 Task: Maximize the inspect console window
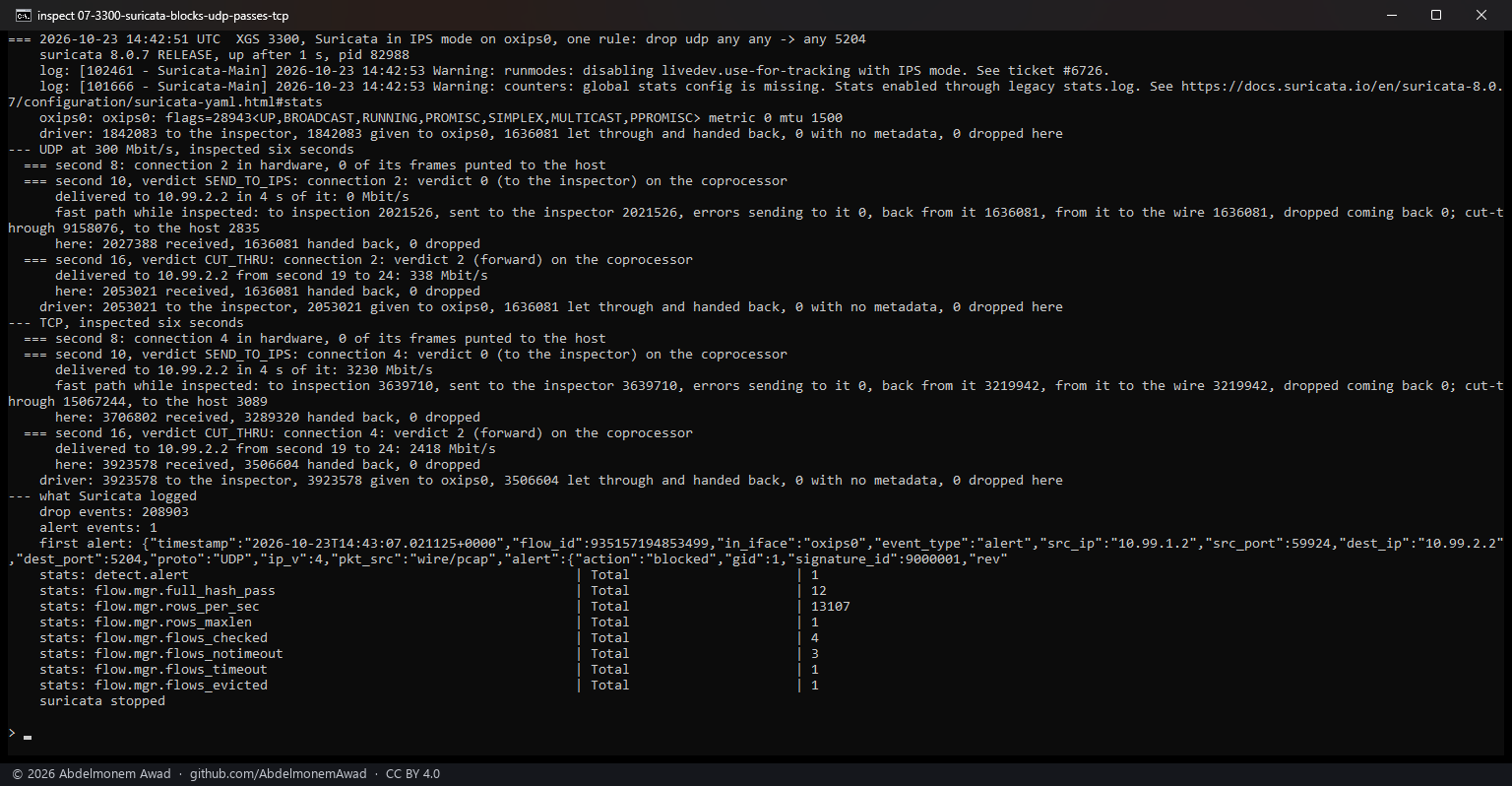tap(1436, 15)
